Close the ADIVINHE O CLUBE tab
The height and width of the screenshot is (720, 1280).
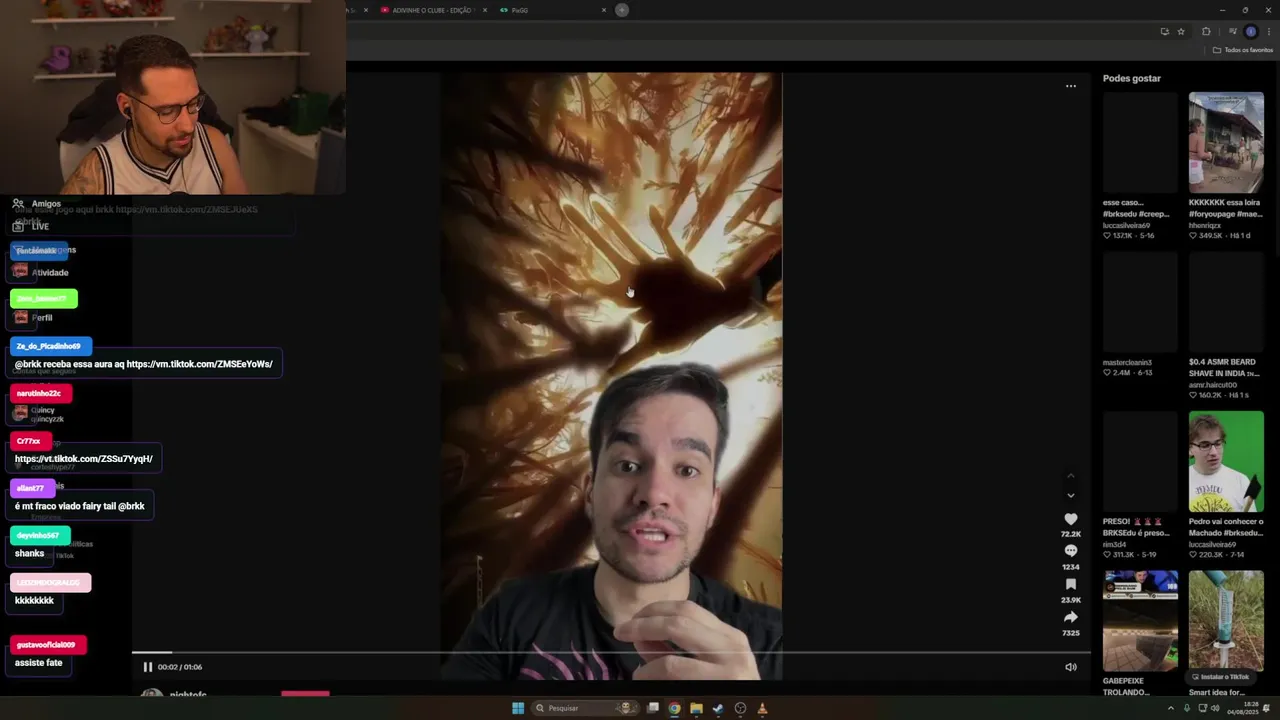click(485, 10)
